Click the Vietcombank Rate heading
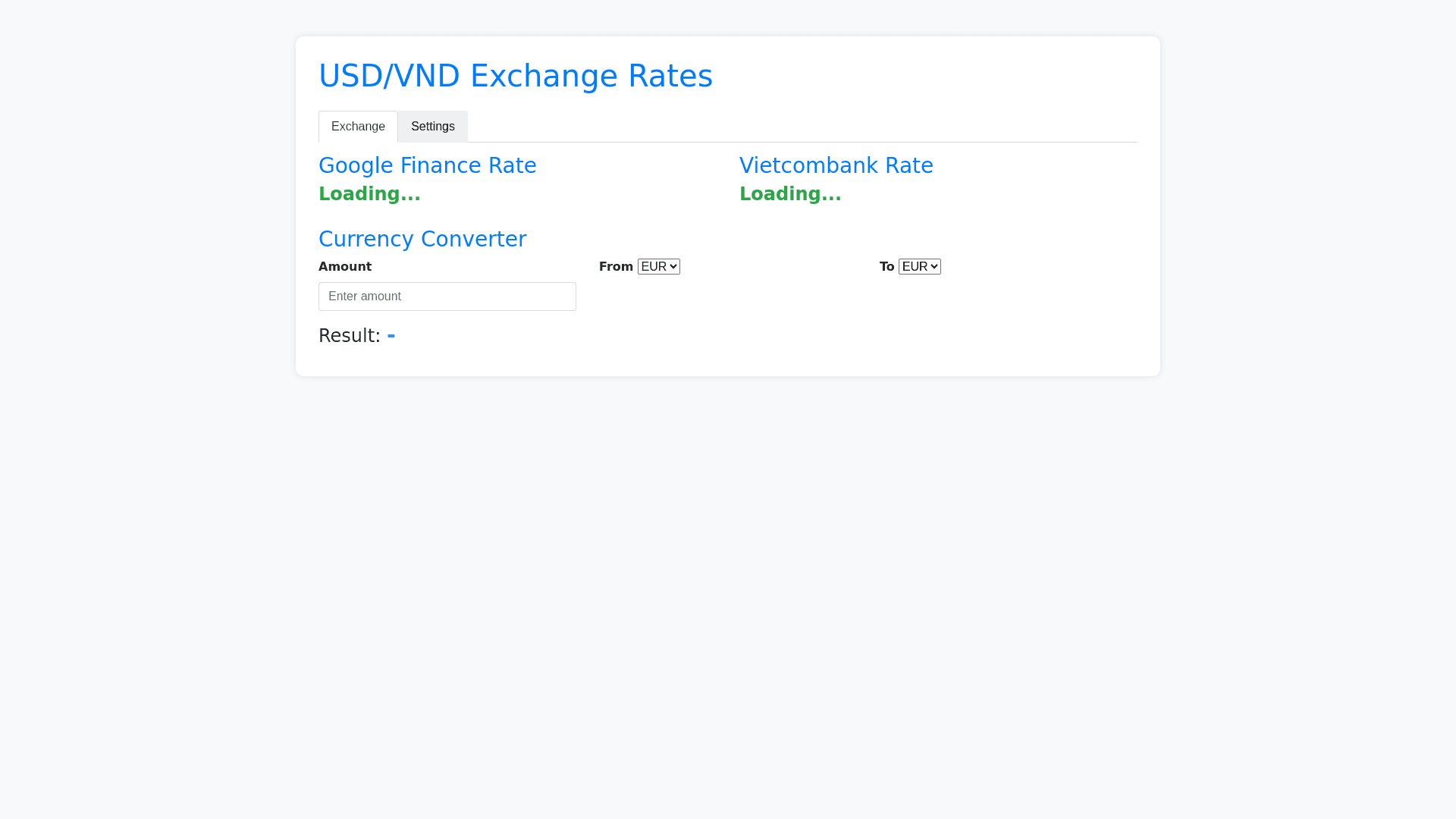This screenshot has height=819, width=1456. coord(836,165)
